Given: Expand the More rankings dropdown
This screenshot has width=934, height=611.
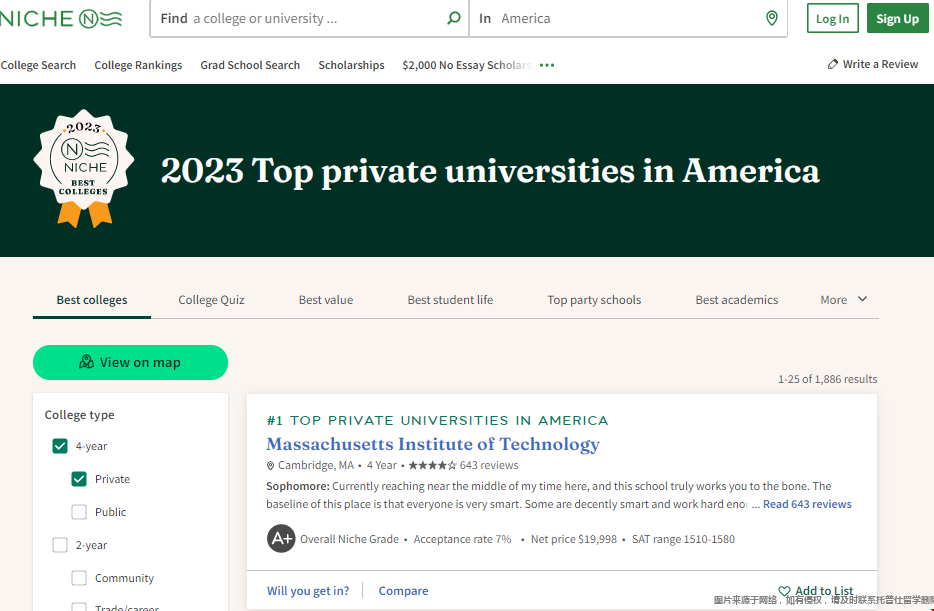Looking at the screenshot, I should coord(844,299).
